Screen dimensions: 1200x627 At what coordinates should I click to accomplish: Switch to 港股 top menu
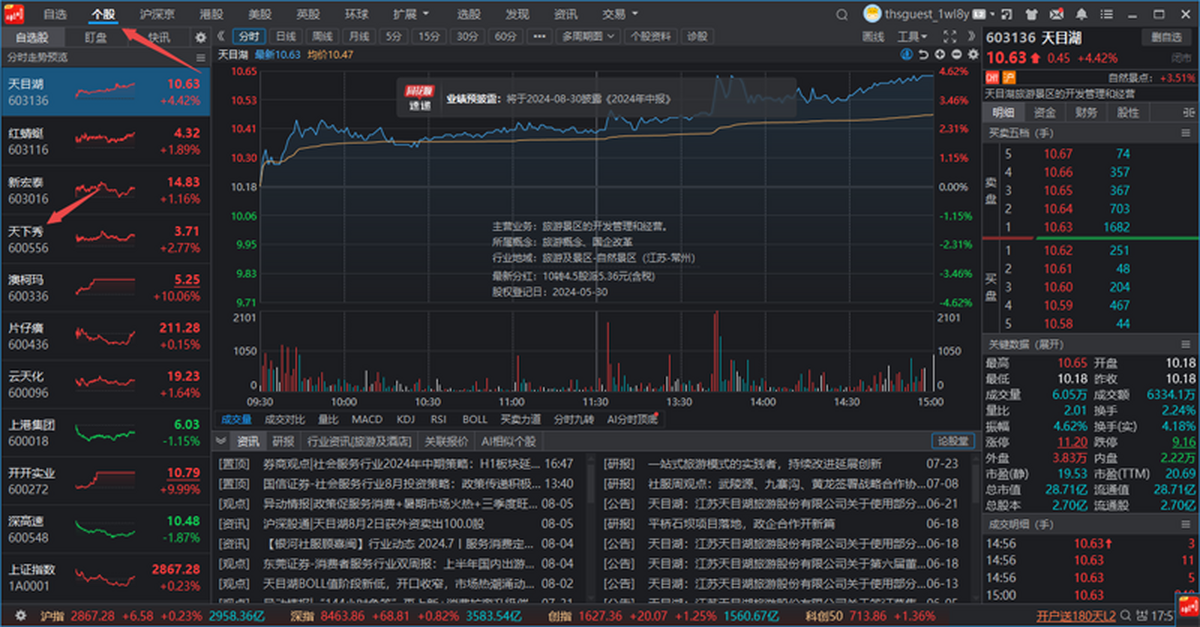(x=211, y=14)
